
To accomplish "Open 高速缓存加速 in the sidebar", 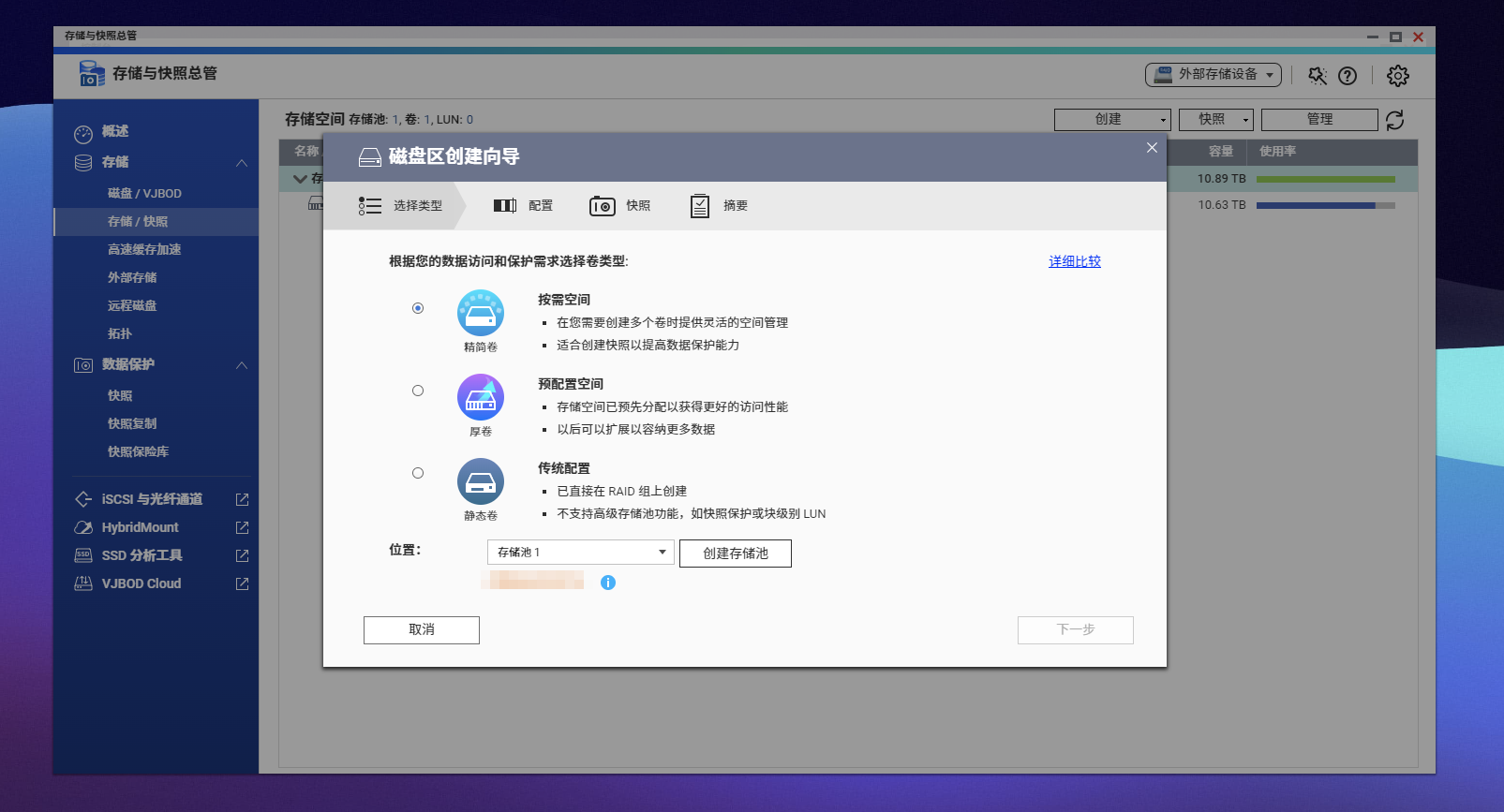I will 144,250.
